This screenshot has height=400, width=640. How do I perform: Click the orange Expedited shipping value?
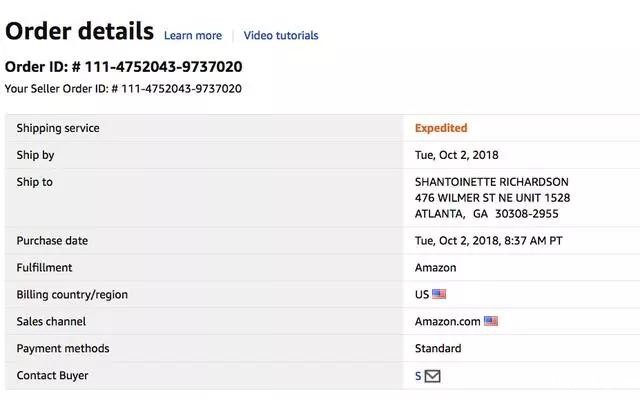(441, 128)
